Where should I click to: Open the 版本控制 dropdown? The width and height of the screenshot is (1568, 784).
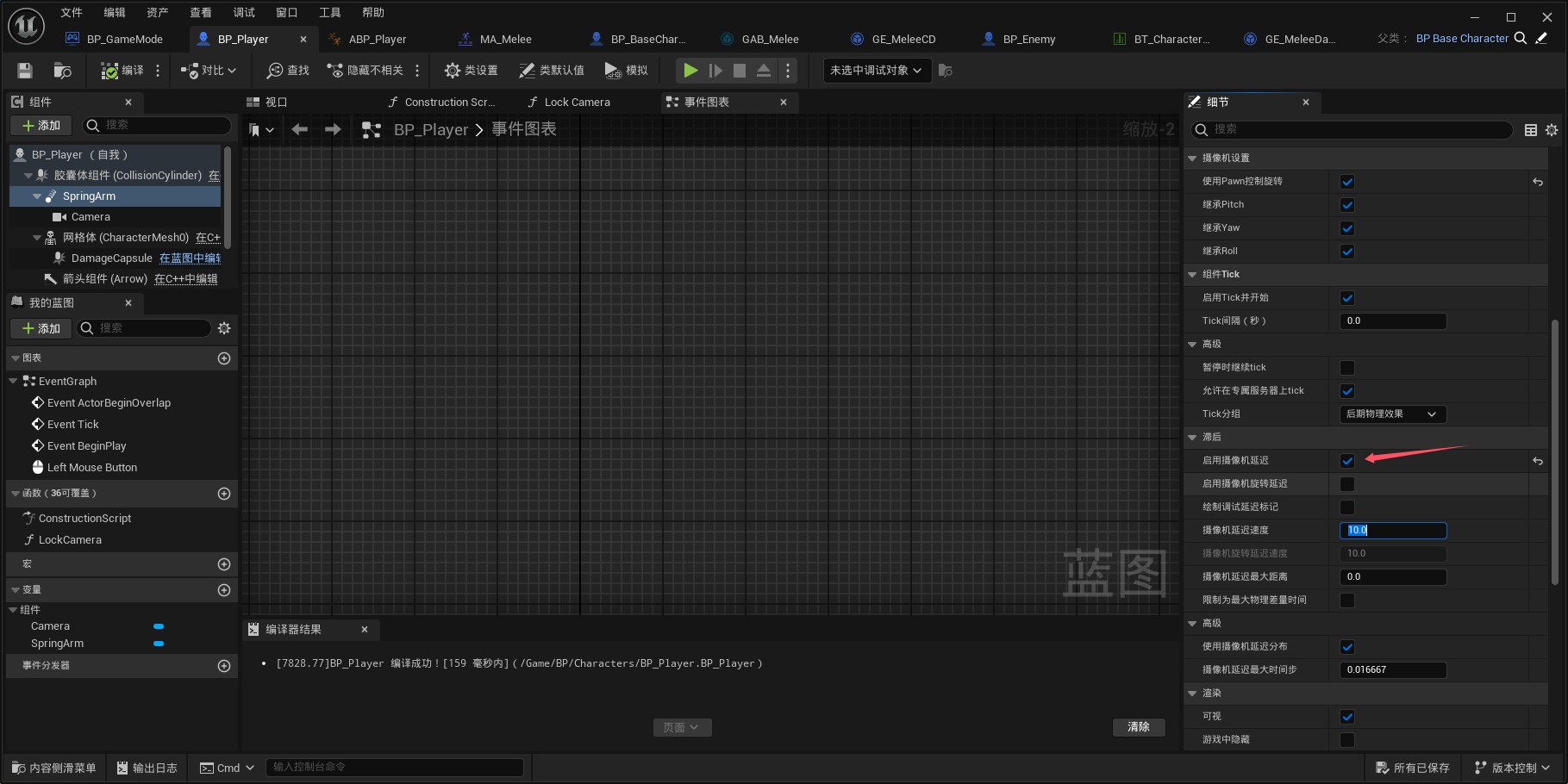pyautogui.click(x=1512, y=768)
